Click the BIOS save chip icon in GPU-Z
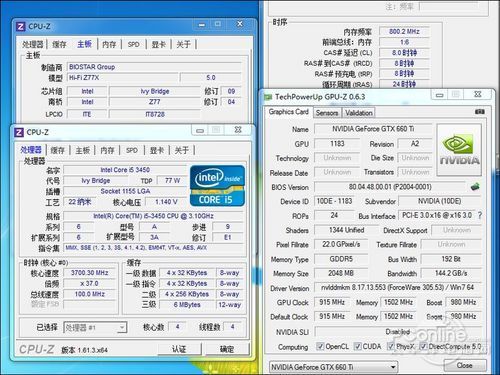This screenshot has height=375, width=500. pyautogui.click(x=475, y=187)
